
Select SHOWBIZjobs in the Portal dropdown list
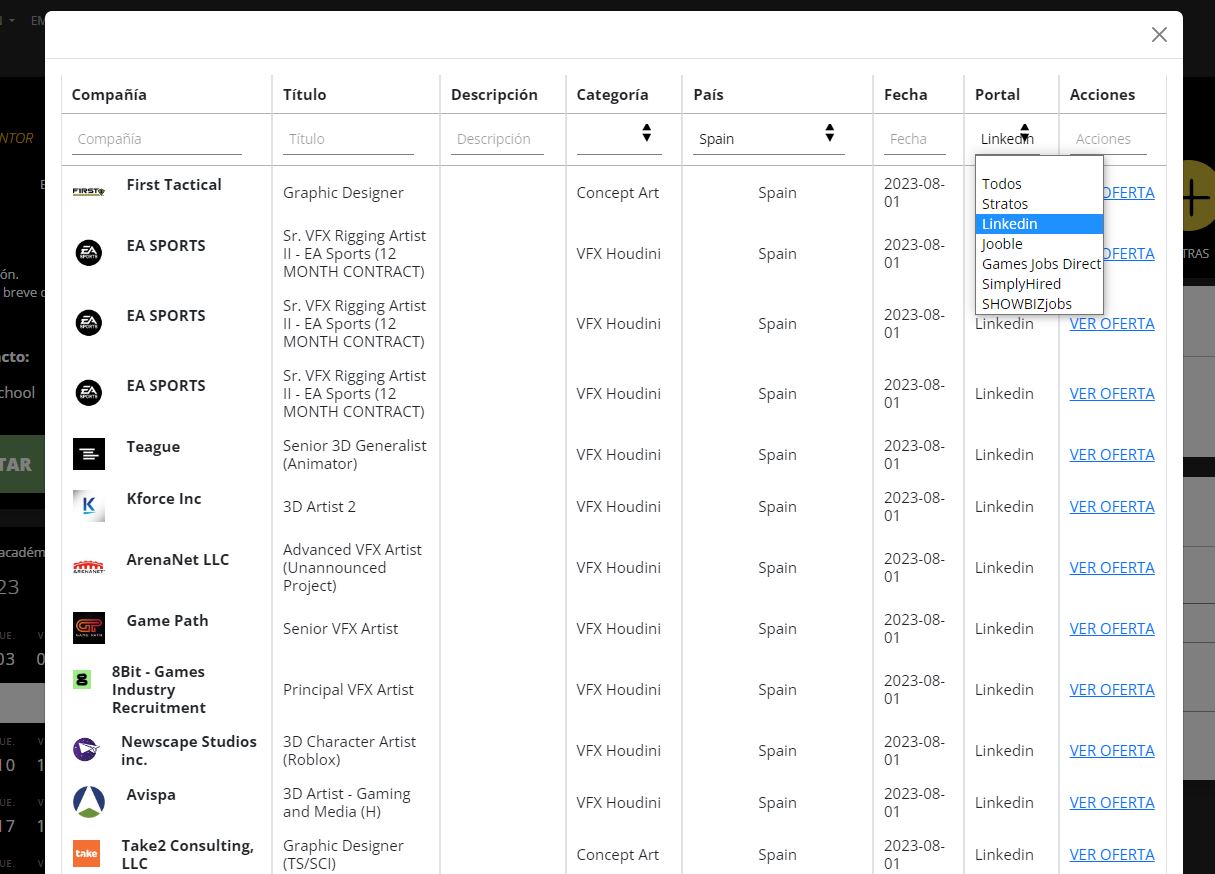click(1039, 304)
